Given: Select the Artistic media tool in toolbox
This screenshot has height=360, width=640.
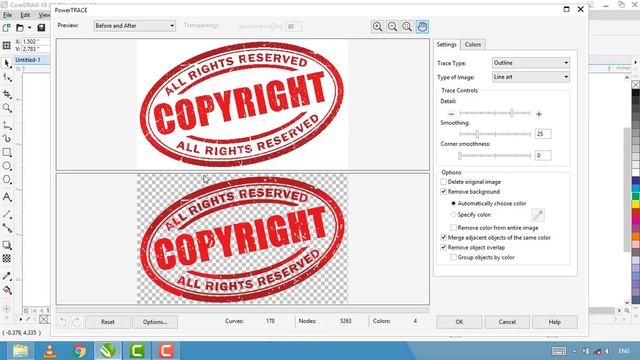Looking at the screenshot, I should pyautogui.click(x=7, y=138).
